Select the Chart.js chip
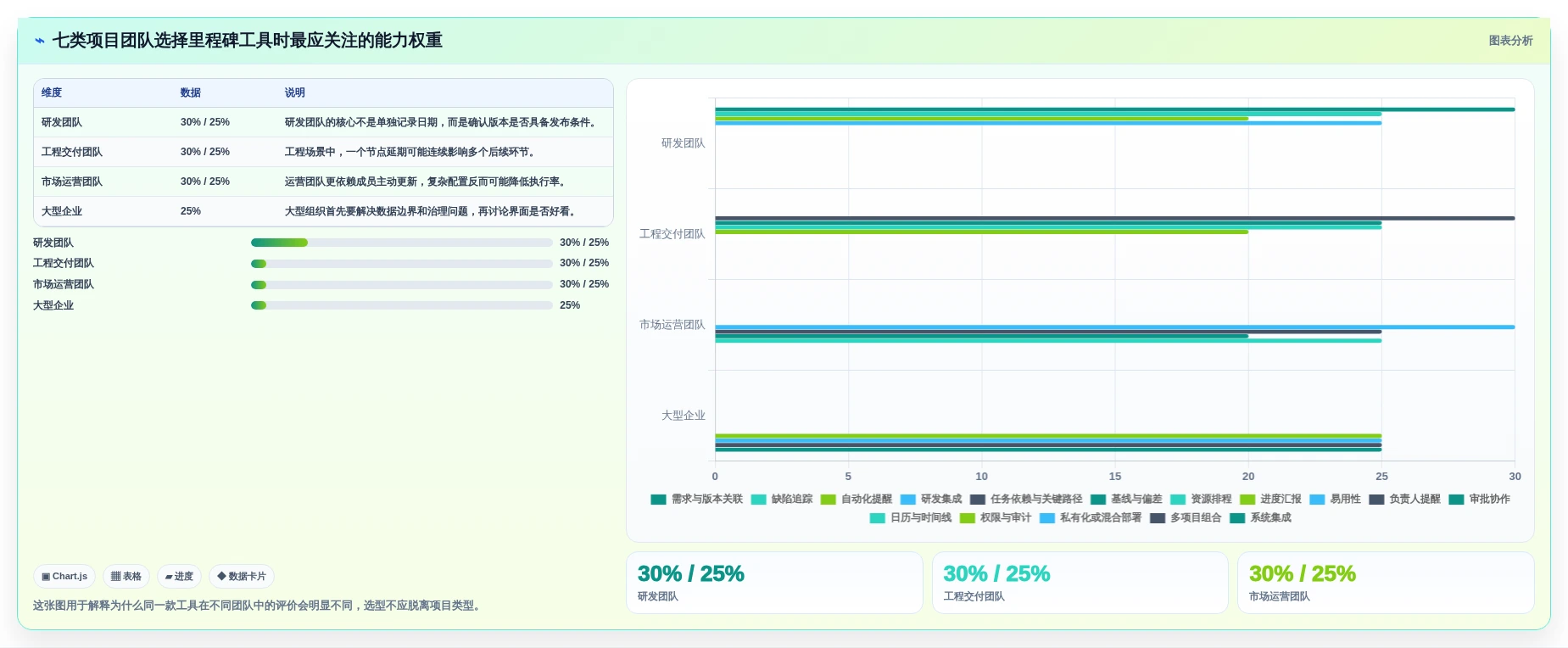 [x=64, y=576]
